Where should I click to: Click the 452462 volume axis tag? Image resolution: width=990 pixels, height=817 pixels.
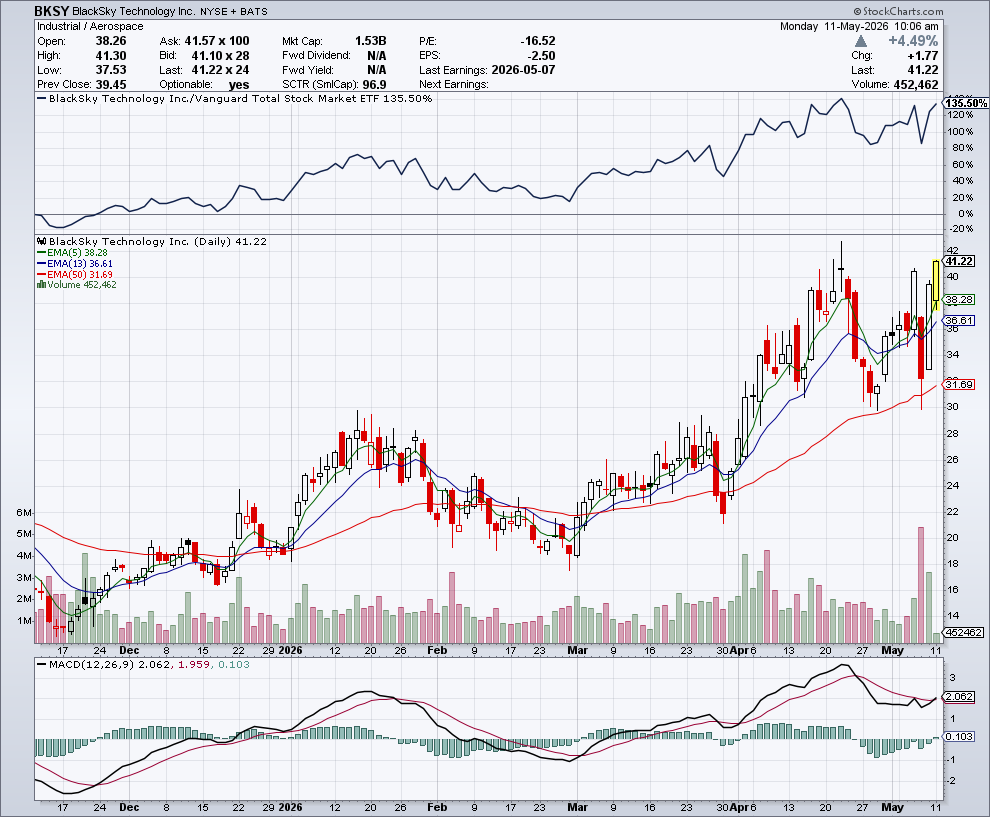click(x=963, y=632)
